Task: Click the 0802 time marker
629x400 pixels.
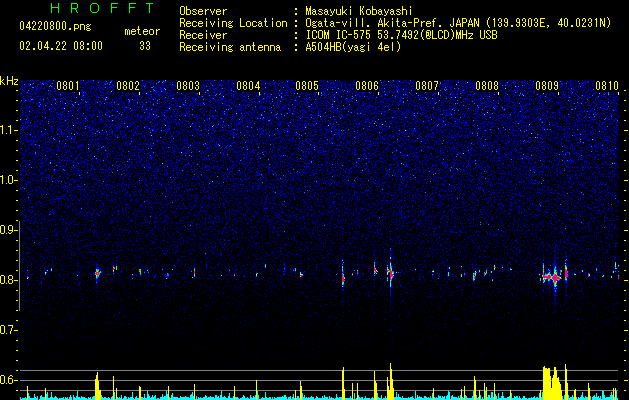Action: 128,86
